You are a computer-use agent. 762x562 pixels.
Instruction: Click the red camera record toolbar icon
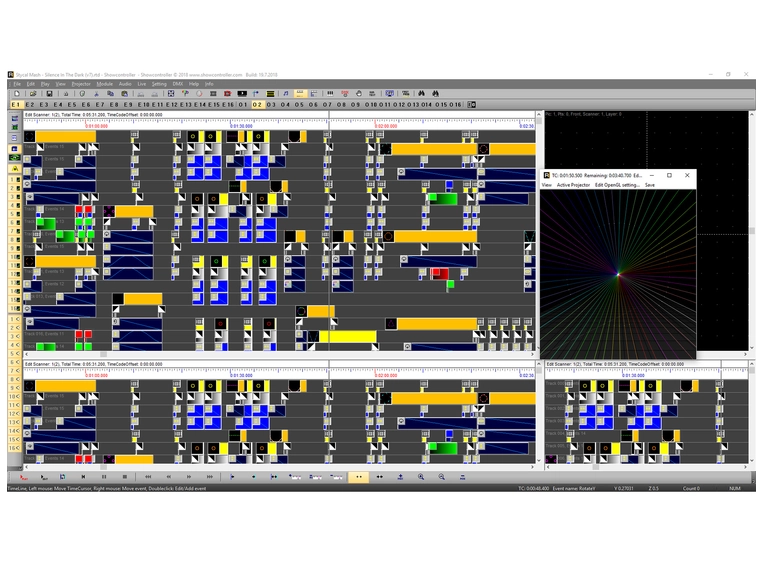coord(227,93)
